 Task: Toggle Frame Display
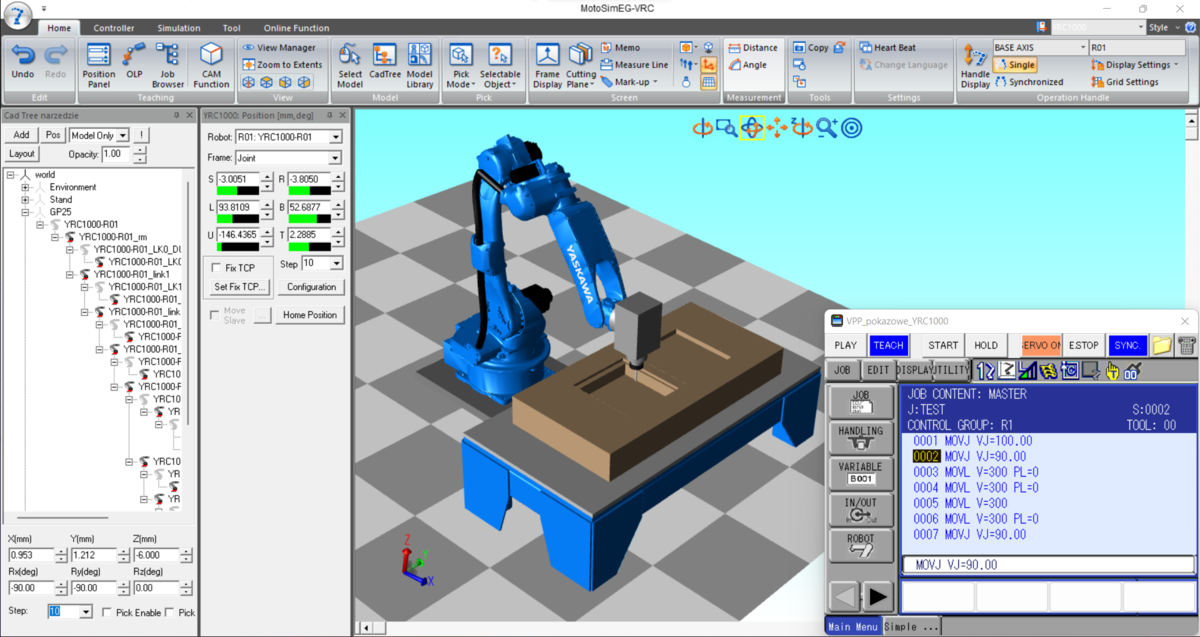(547, 65)
